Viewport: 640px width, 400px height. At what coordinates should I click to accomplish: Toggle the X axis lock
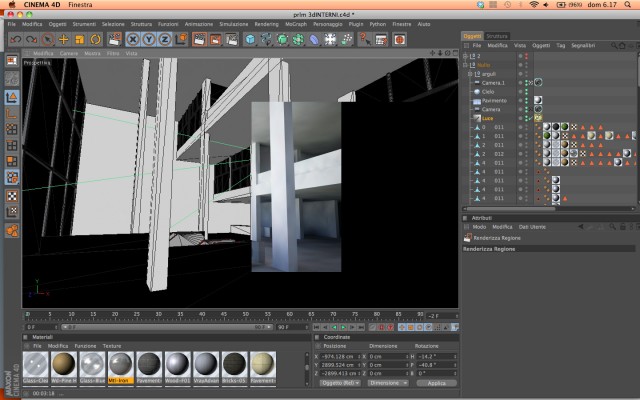pos(133,40)
